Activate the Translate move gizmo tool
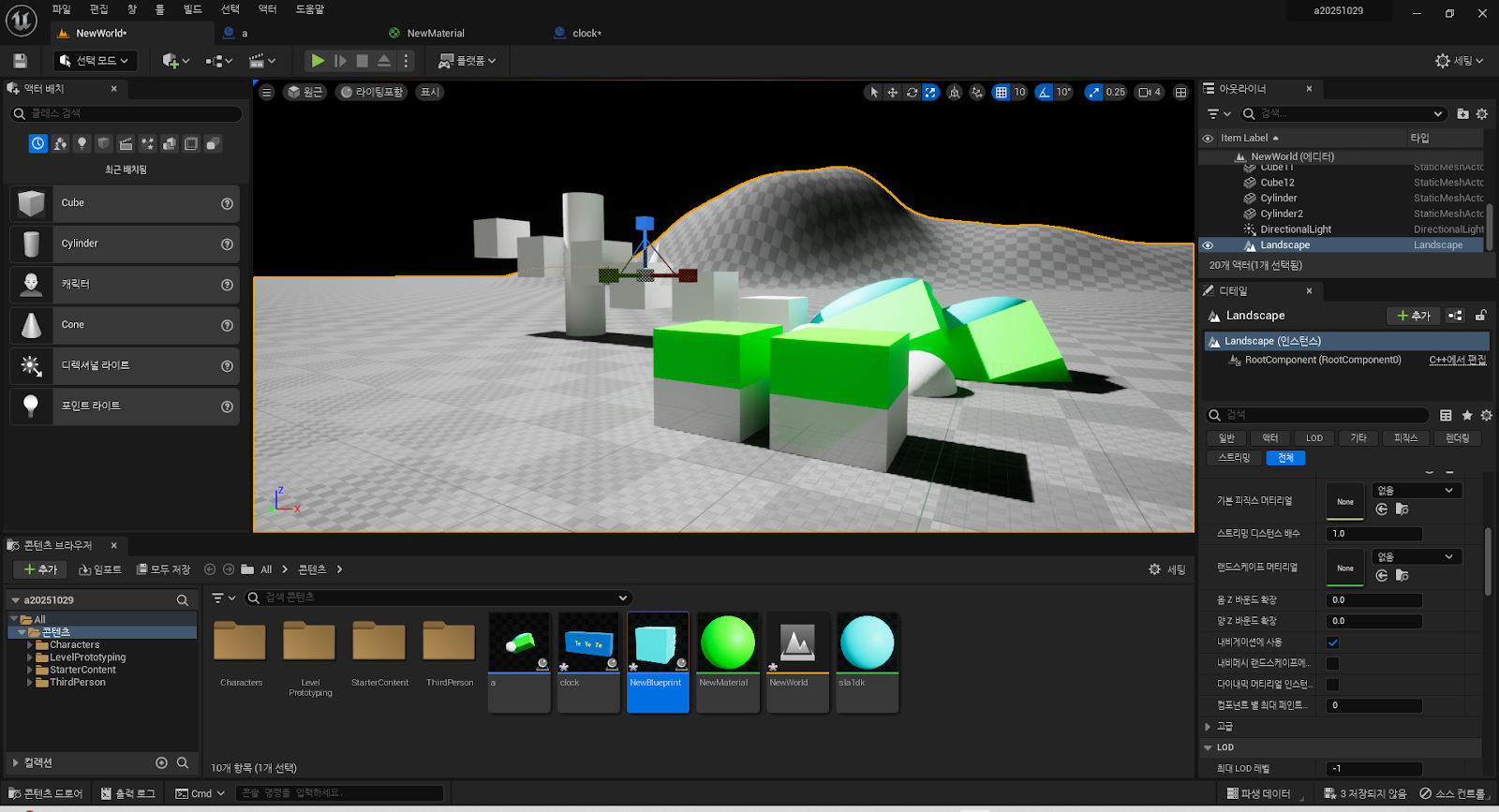 pyautogui.click(x=893, y=92)
